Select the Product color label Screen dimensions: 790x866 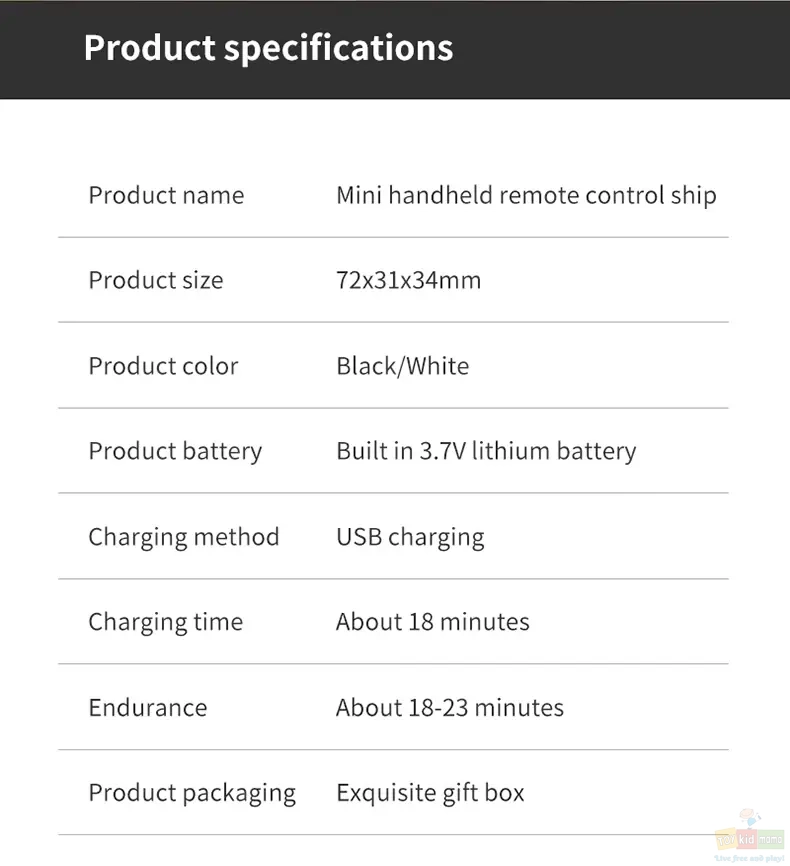click(x=164, y=366)
